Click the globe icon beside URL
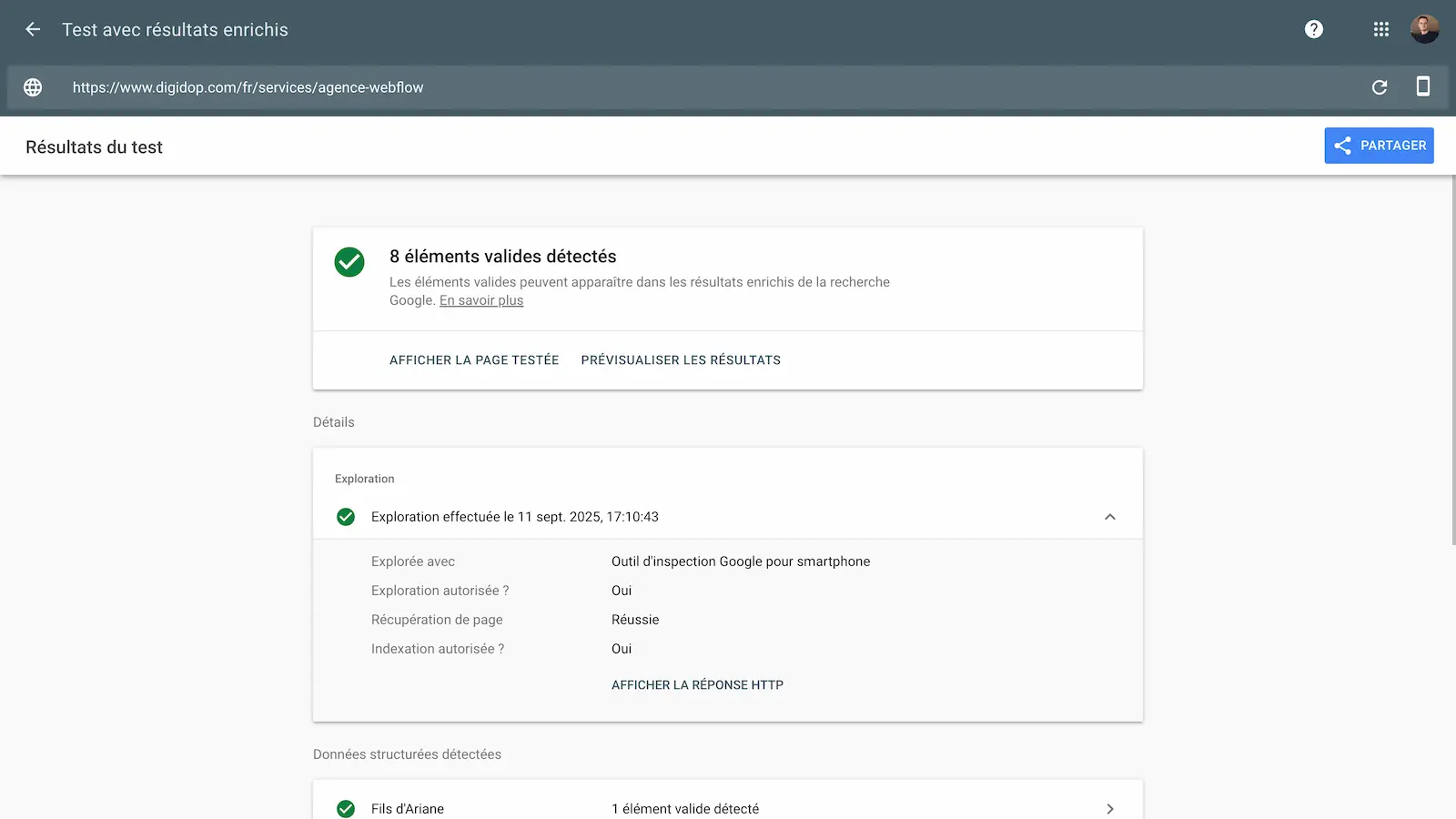Viewport: 1456px width, 819px height. coord(33,87)
